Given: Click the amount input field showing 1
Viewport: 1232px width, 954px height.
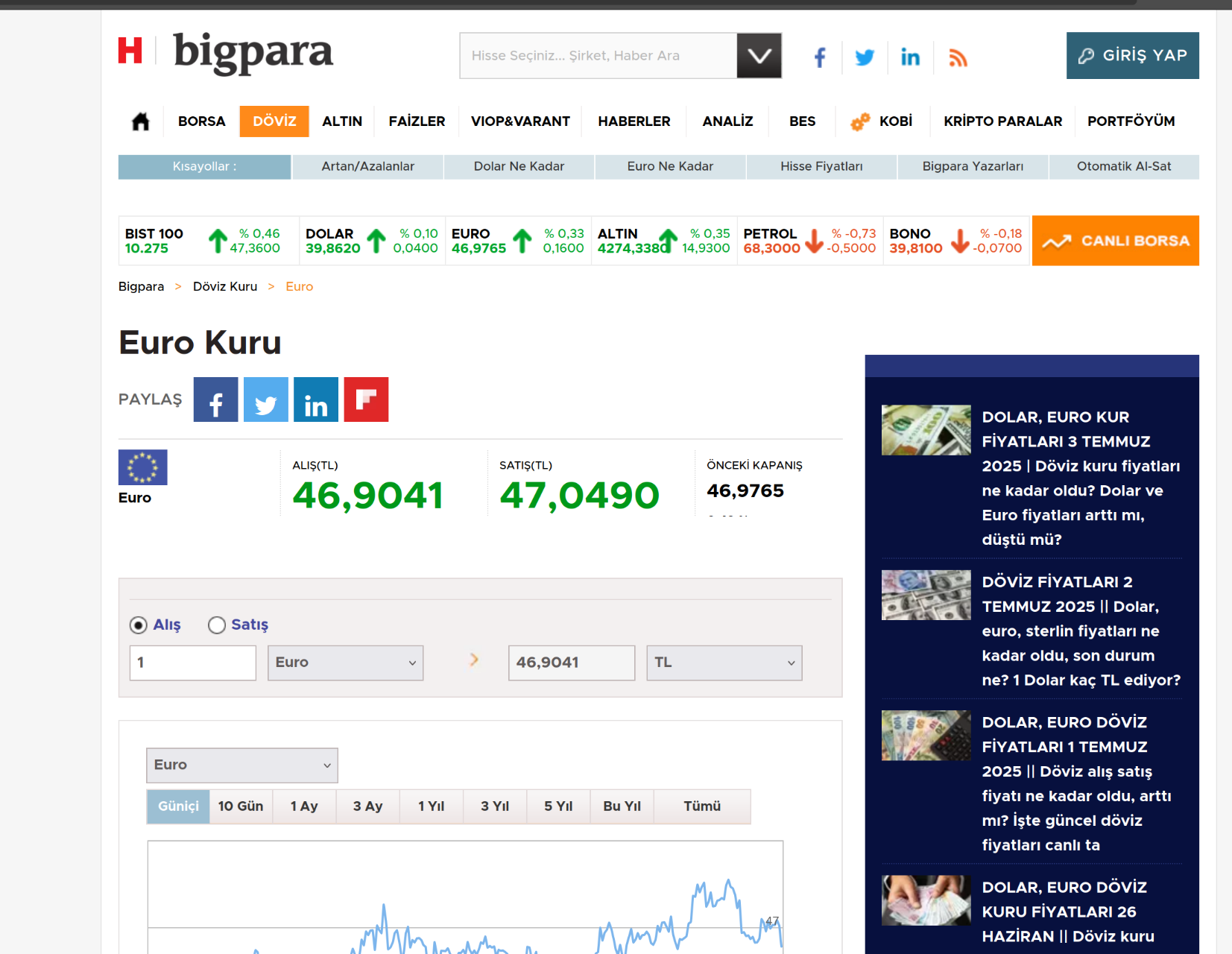Looking at the screenshot, I should 193,663.
